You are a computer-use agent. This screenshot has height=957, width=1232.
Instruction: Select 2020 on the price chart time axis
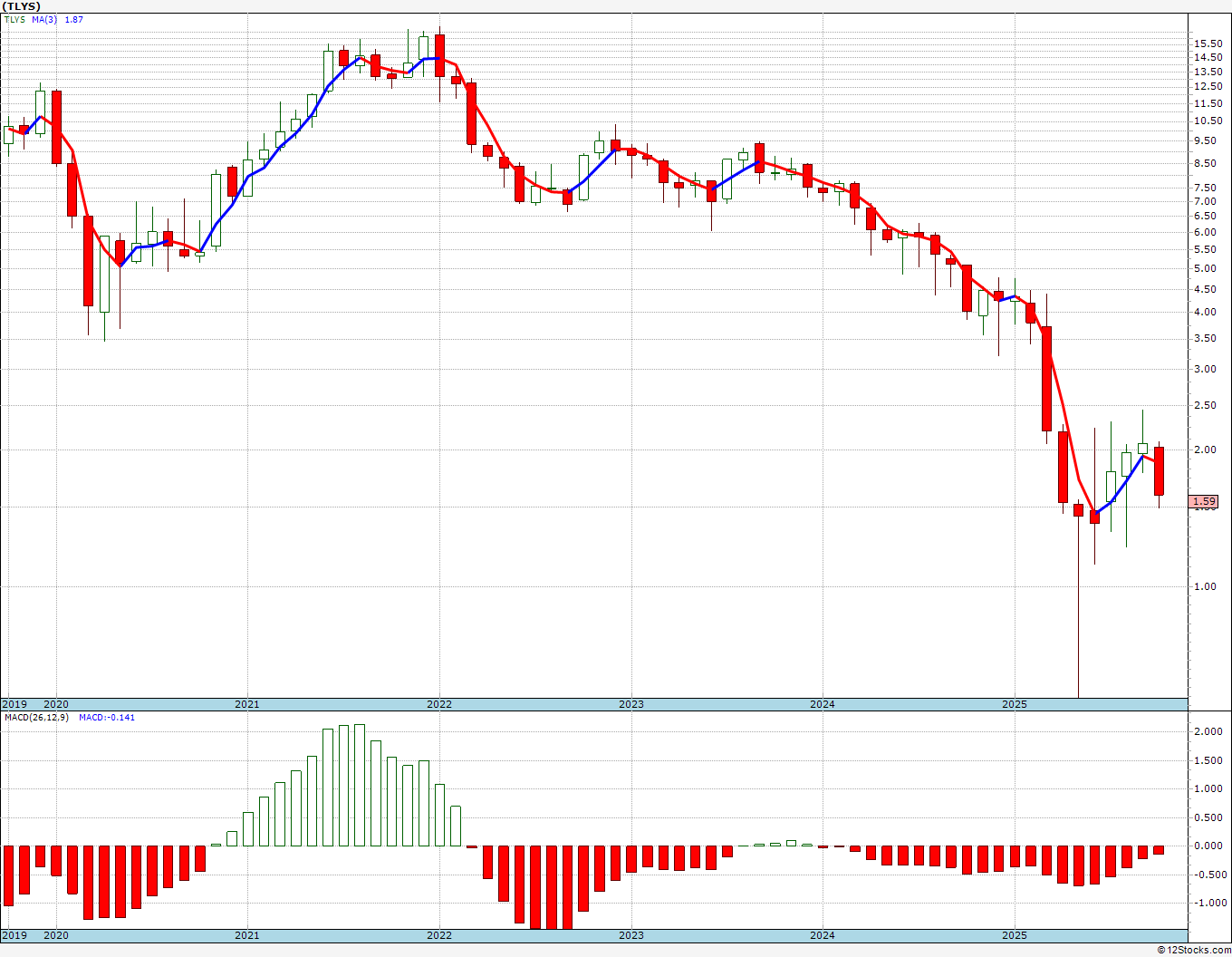point(56,704)
